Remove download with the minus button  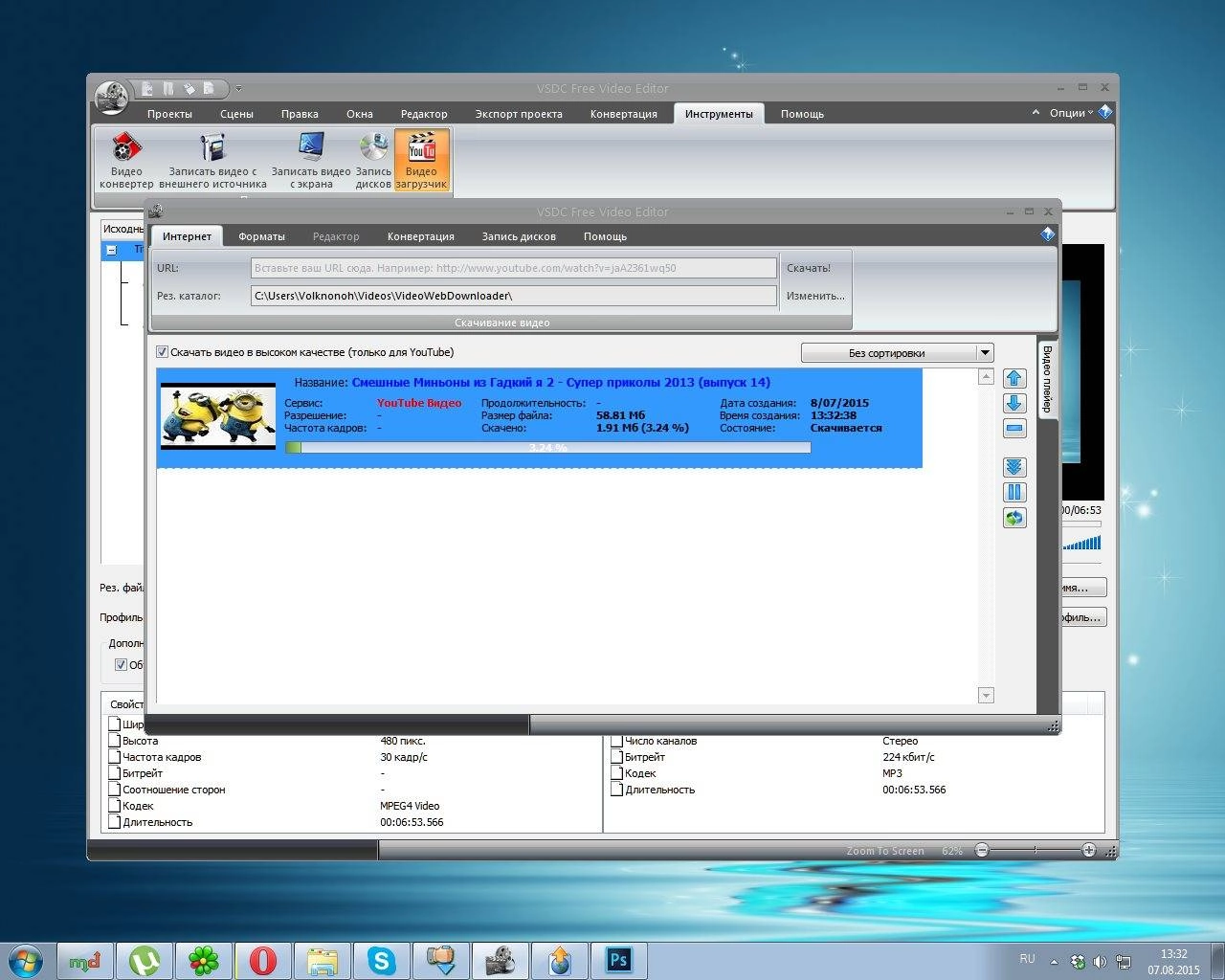tap(1014, 428)
